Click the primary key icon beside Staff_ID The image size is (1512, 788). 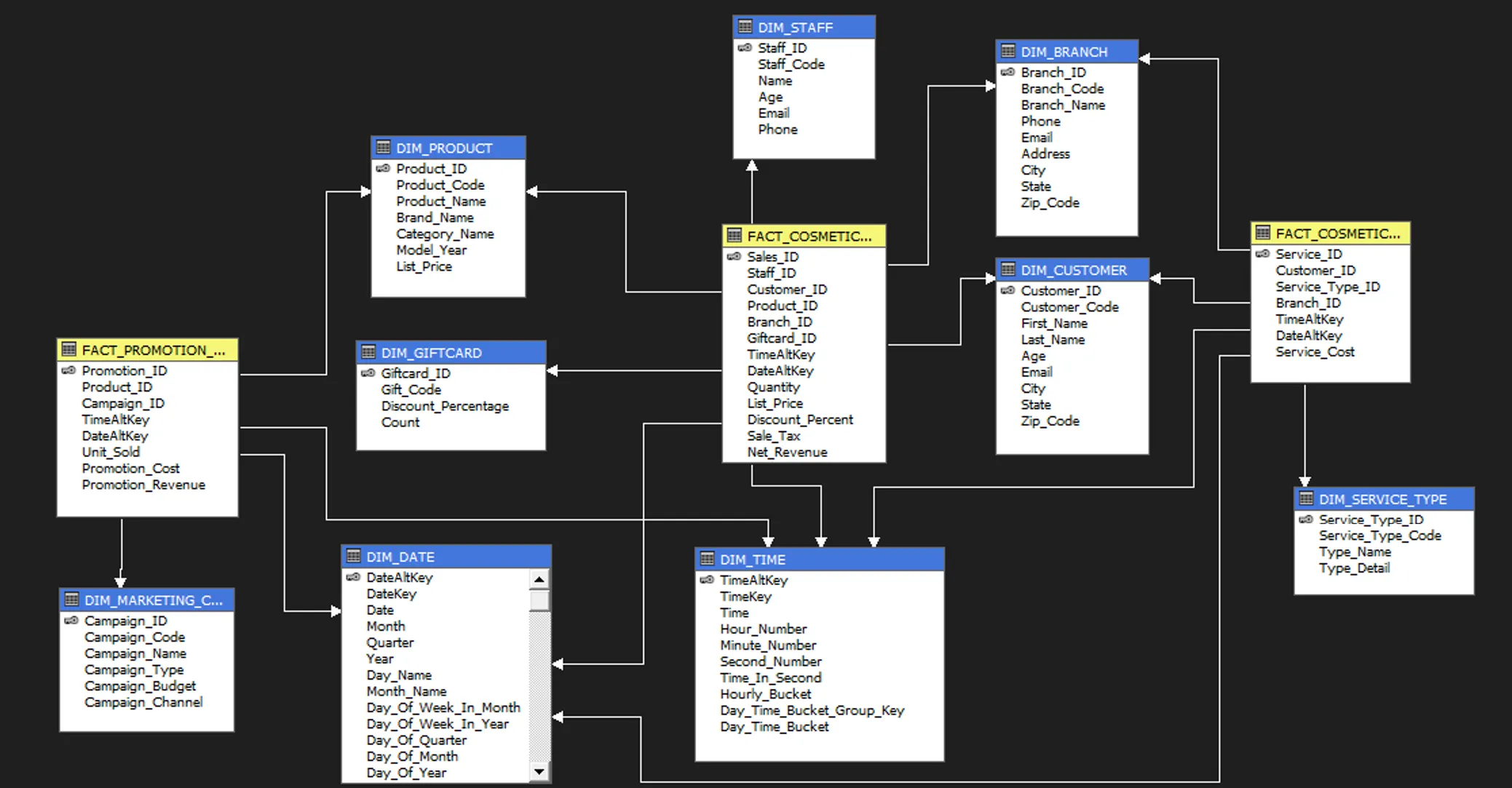[745, 47]
